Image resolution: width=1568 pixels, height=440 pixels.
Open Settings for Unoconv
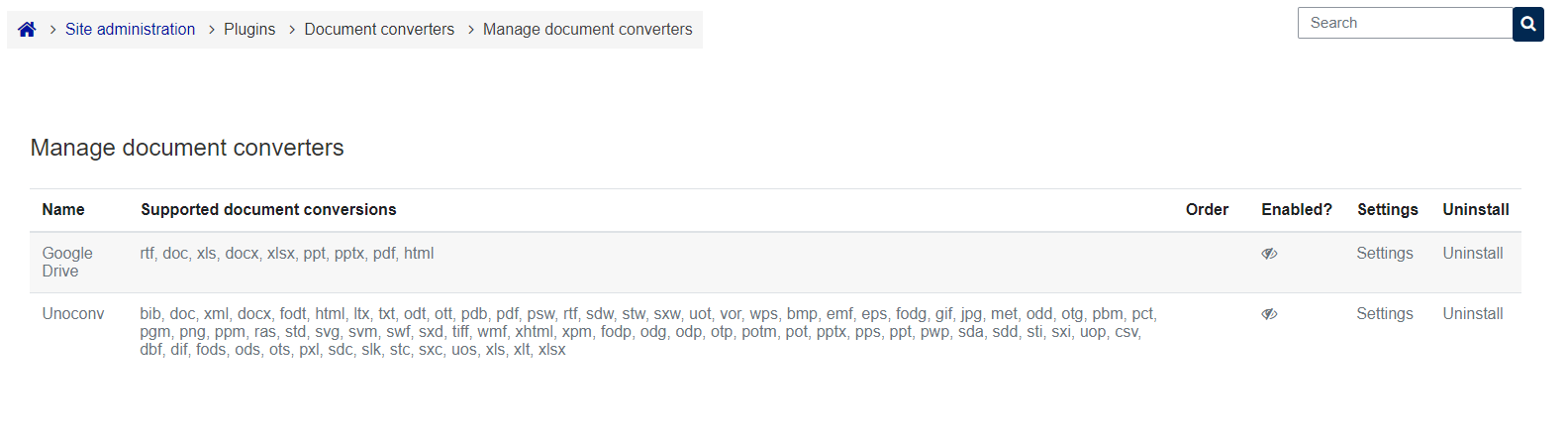click(x=1385, y=314)
